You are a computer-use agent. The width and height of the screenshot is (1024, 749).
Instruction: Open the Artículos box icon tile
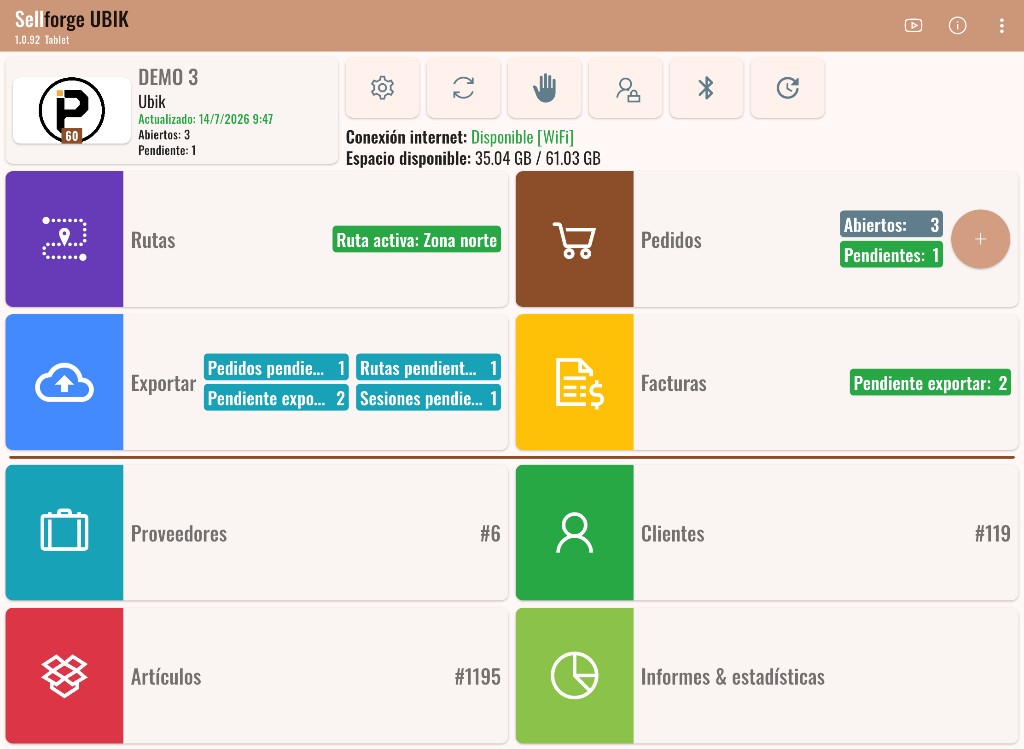click(65, 675)
